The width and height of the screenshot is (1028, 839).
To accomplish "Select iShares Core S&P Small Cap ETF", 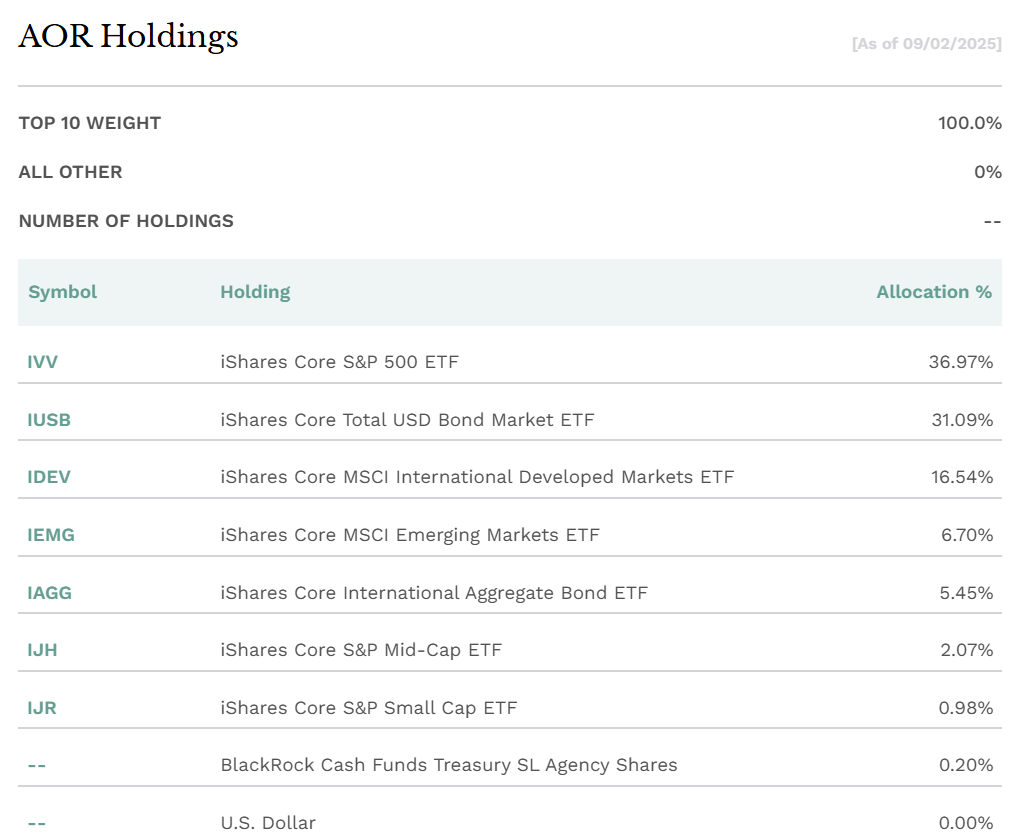I will 368,708.
